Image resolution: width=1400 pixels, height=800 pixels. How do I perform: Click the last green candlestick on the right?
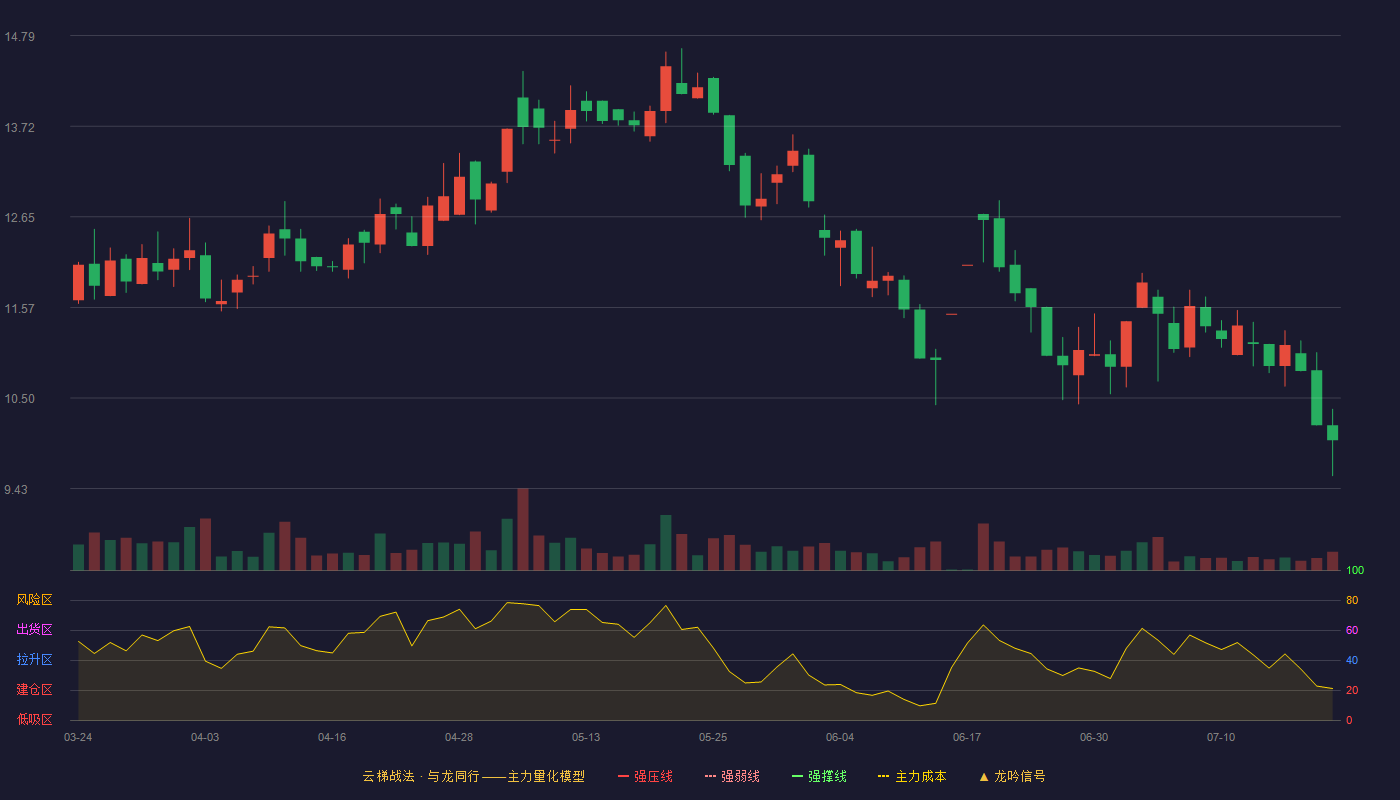1332,432
